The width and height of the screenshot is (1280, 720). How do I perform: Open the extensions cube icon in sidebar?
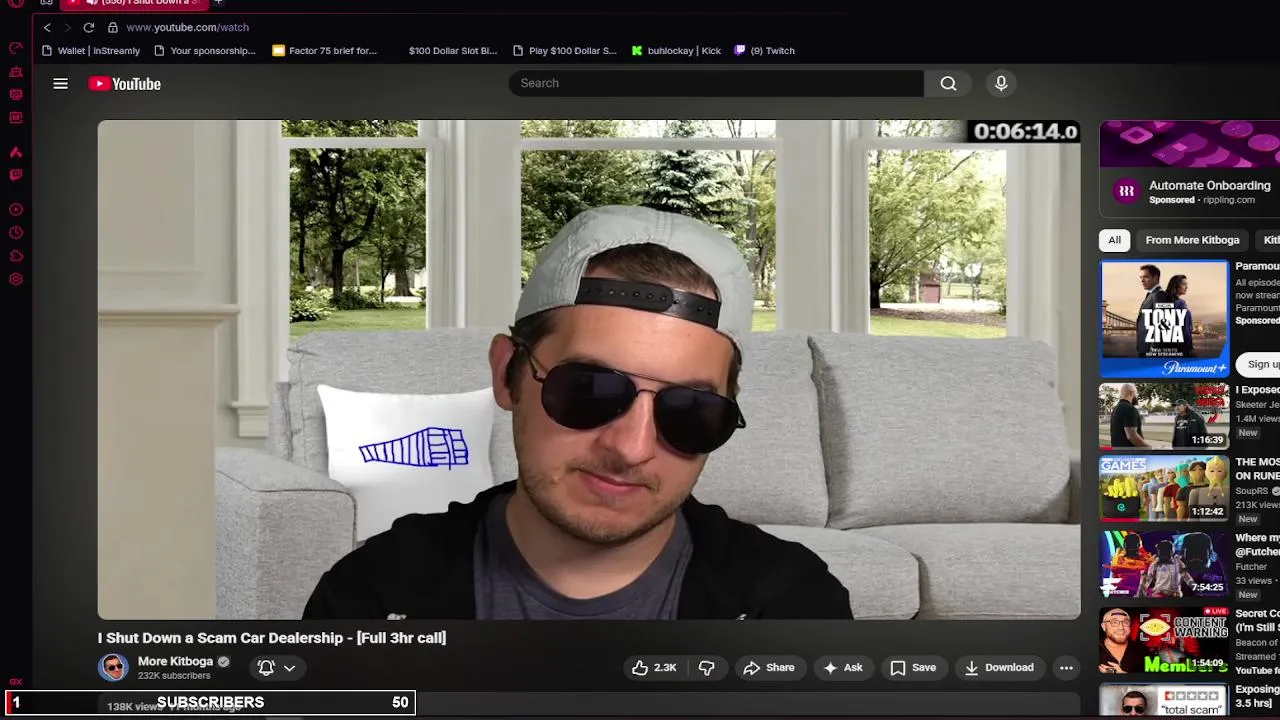pyautogui.click(x=16, y=256)
